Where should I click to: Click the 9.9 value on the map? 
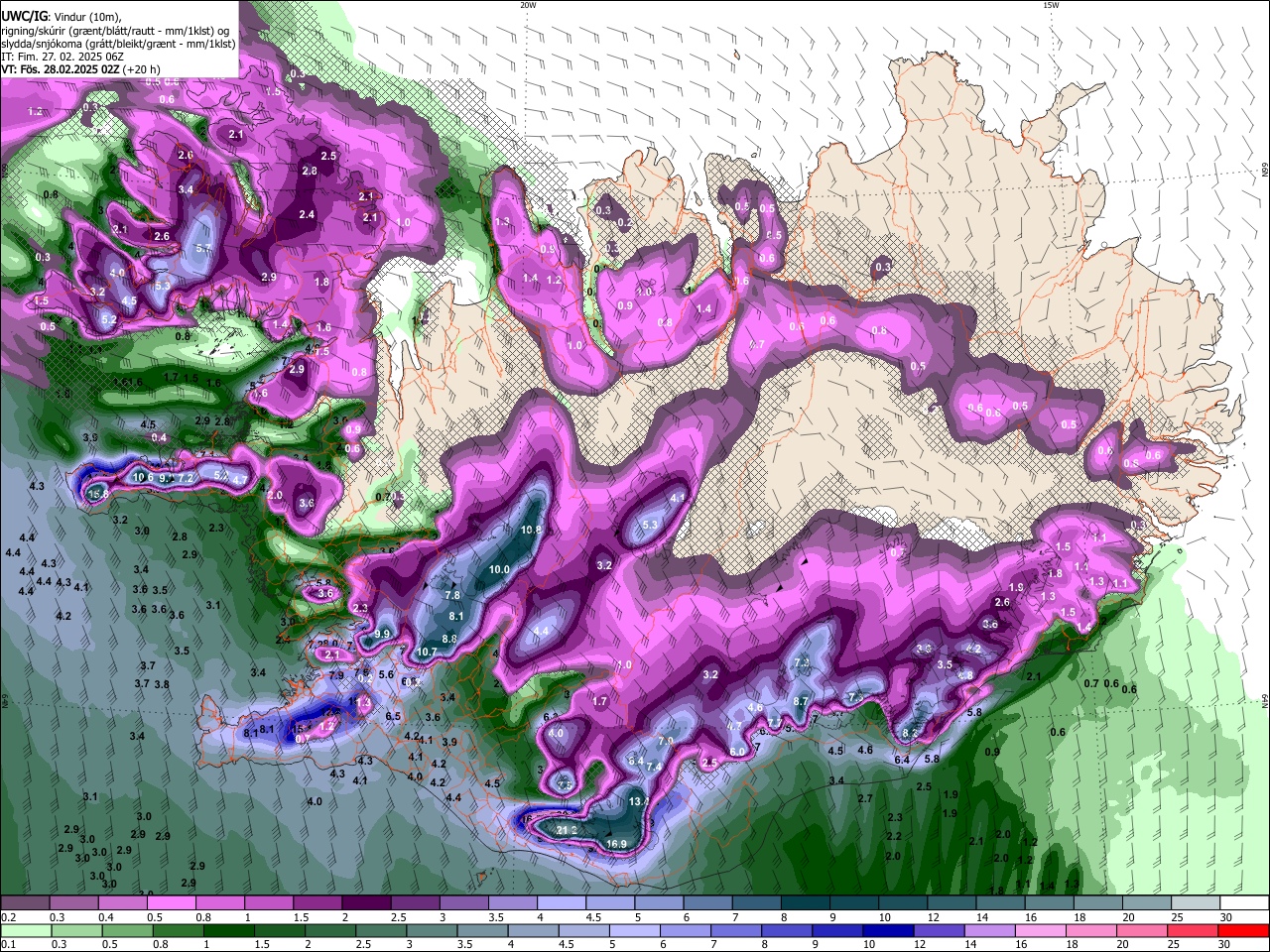[x=383, y=633]
